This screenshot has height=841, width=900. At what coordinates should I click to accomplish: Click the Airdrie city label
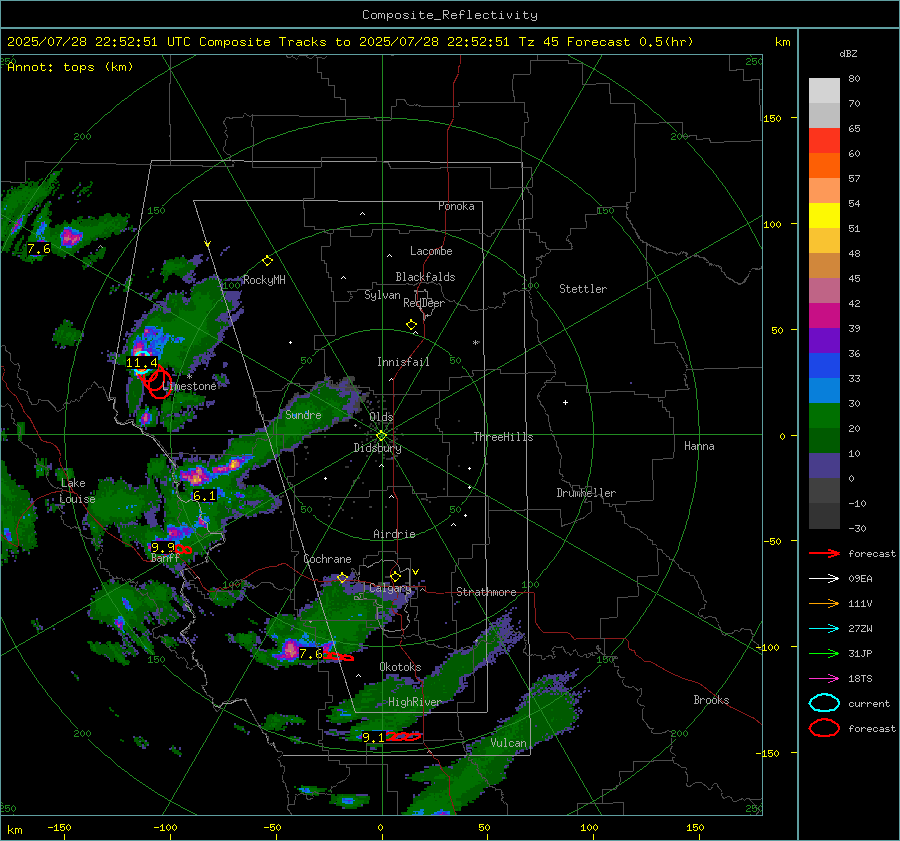tap(394, 534)
